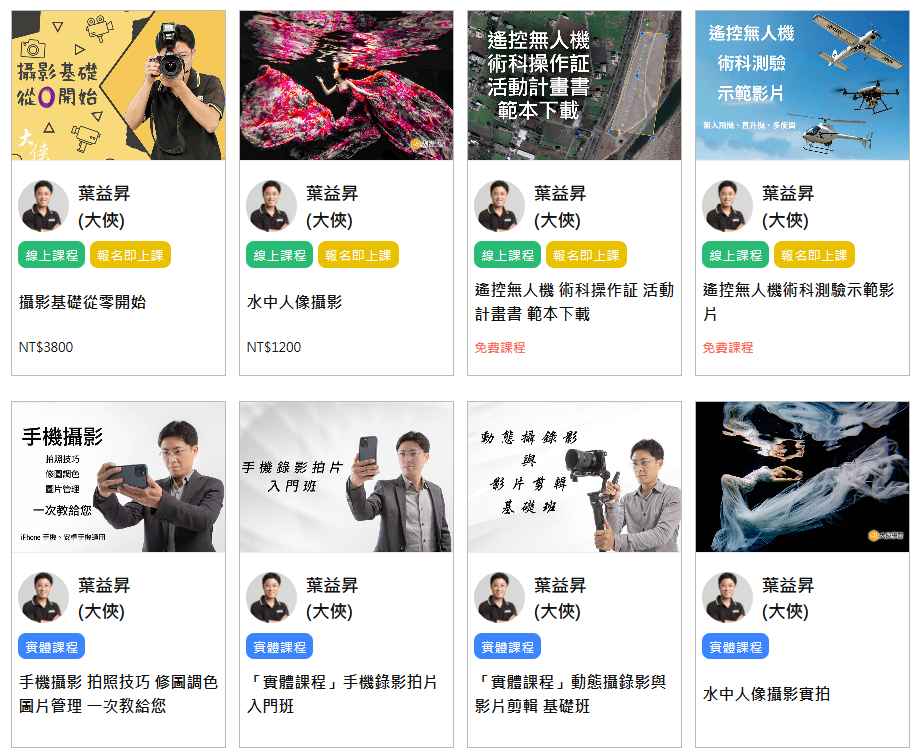Click the NT$3800 price on photography basics card
The width and height of the screenshot is (916, 755).
(x=46, y=347)
